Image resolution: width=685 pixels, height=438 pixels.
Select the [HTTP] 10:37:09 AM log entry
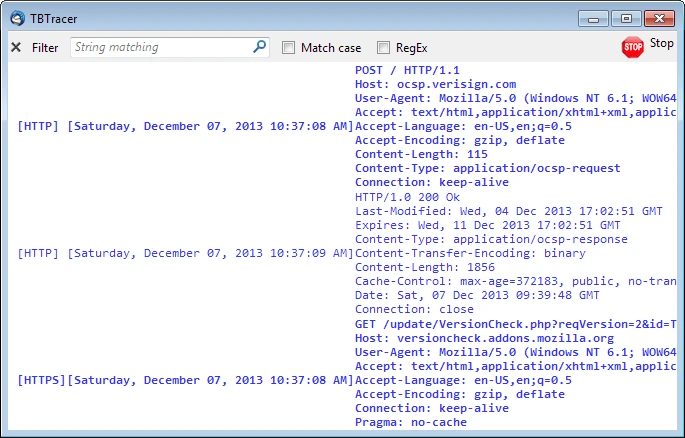pyautogui.click(x=185, y=253)
